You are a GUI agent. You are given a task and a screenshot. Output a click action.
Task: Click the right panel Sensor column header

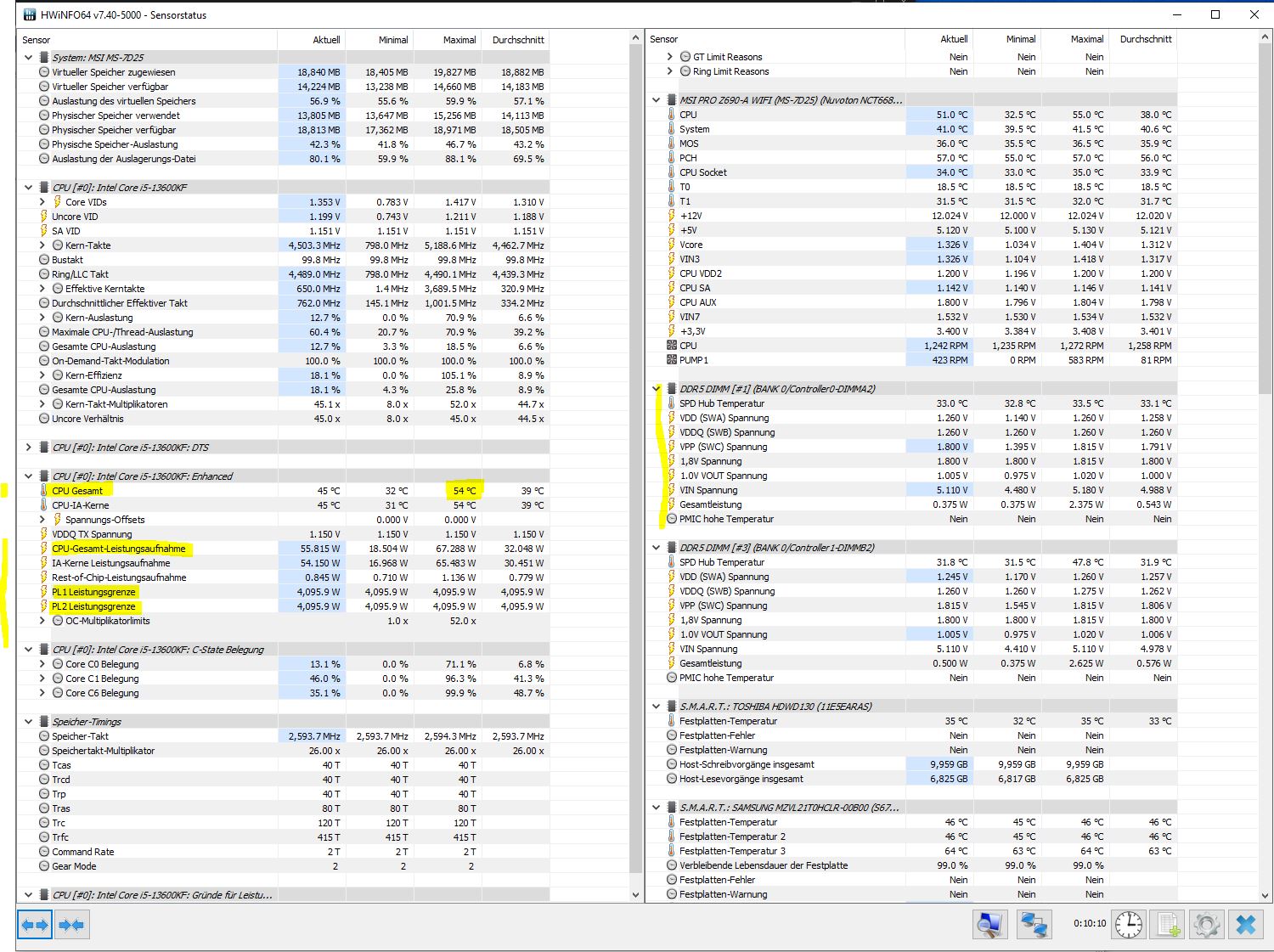click(775, 39)
